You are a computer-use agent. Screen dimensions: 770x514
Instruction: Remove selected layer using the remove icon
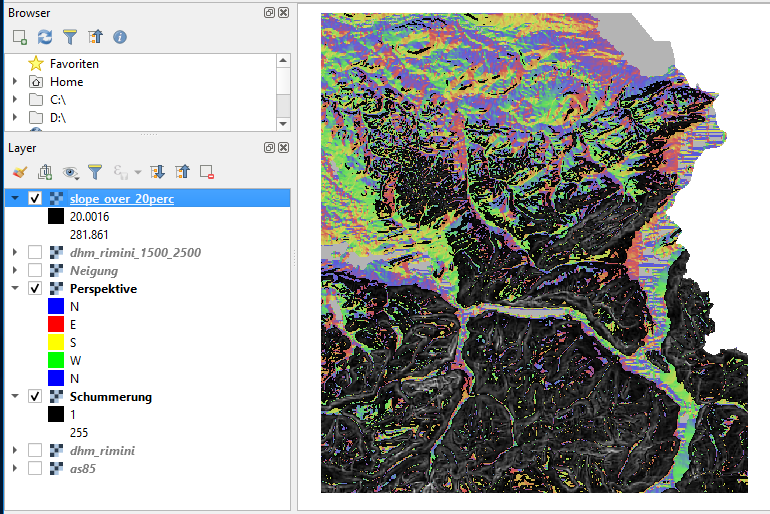tap(207, 172)
